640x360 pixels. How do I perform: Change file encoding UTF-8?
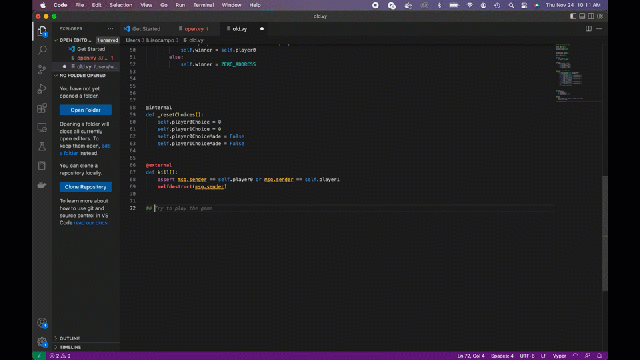527,356
